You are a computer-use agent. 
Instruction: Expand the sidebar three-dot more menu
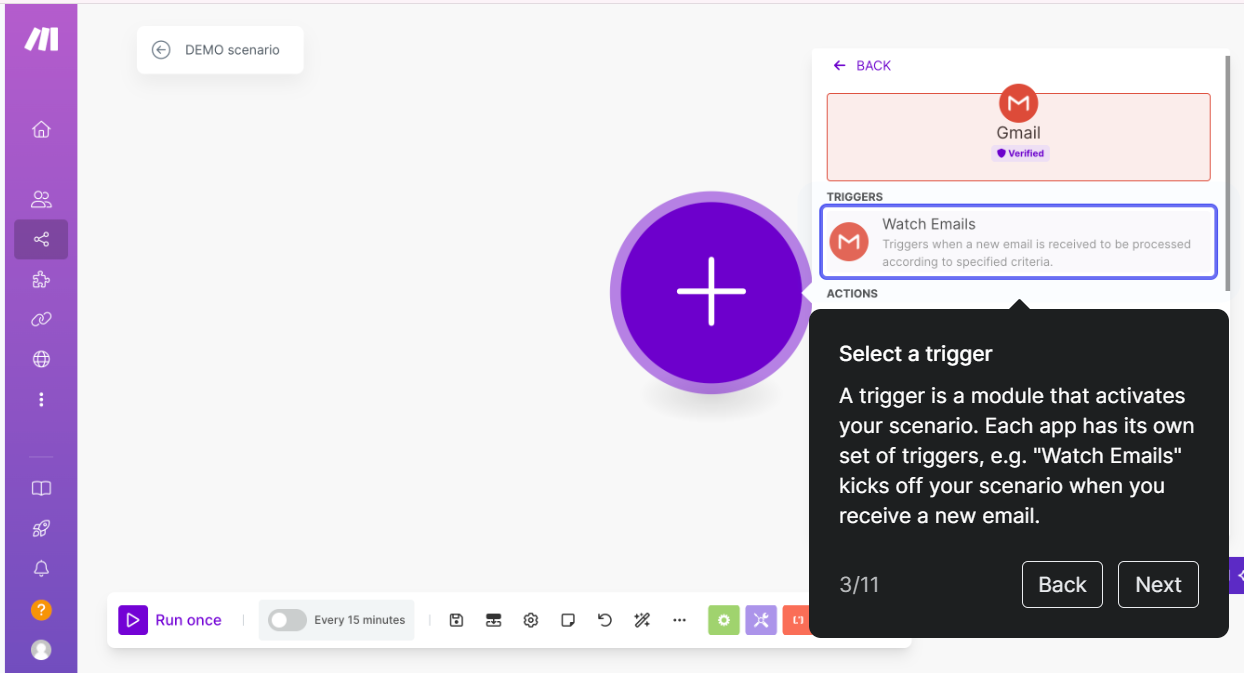(x=41, y=399)
